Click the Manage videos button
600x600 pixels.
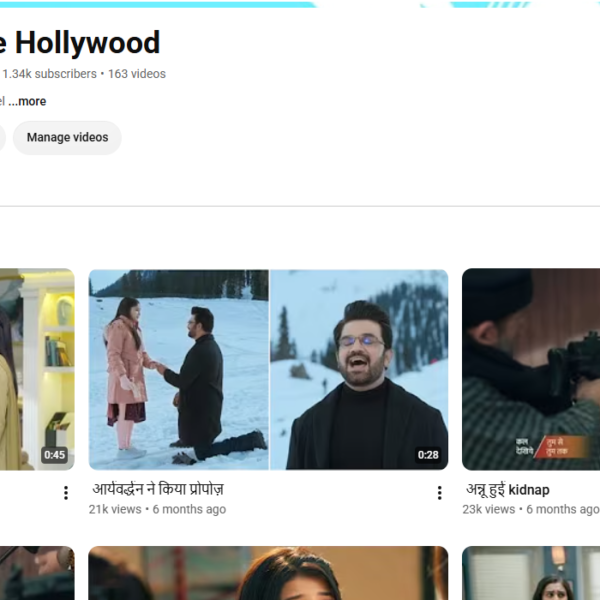point(67,138)
